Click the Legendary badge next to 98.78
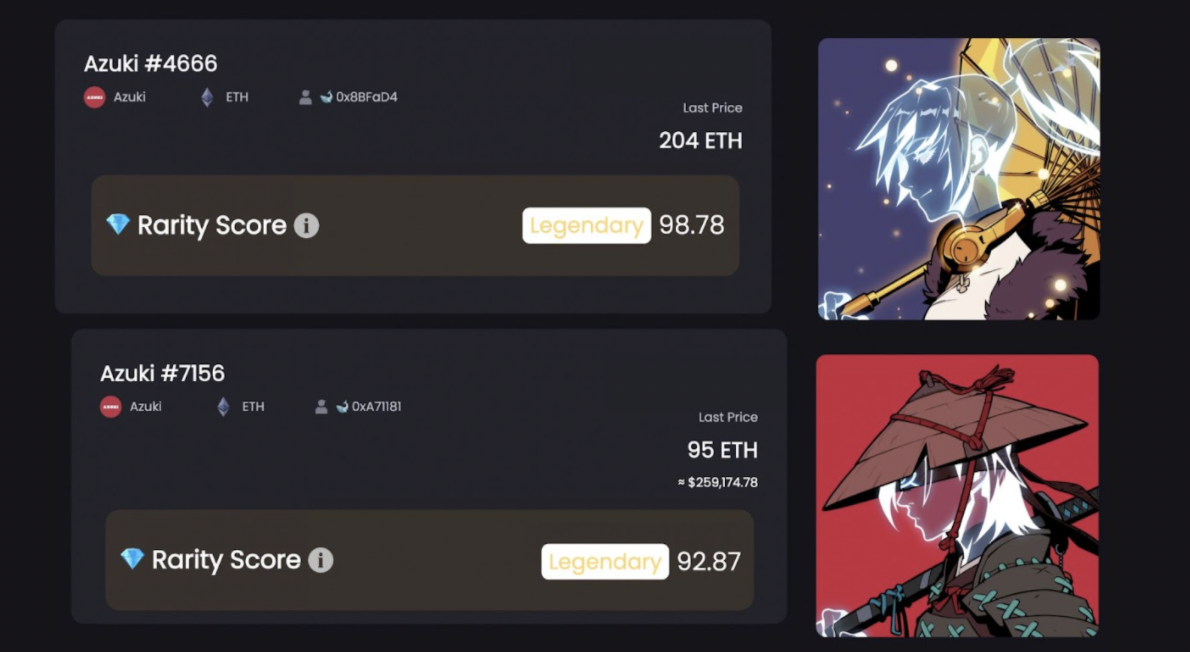 [x=587, y=225]
